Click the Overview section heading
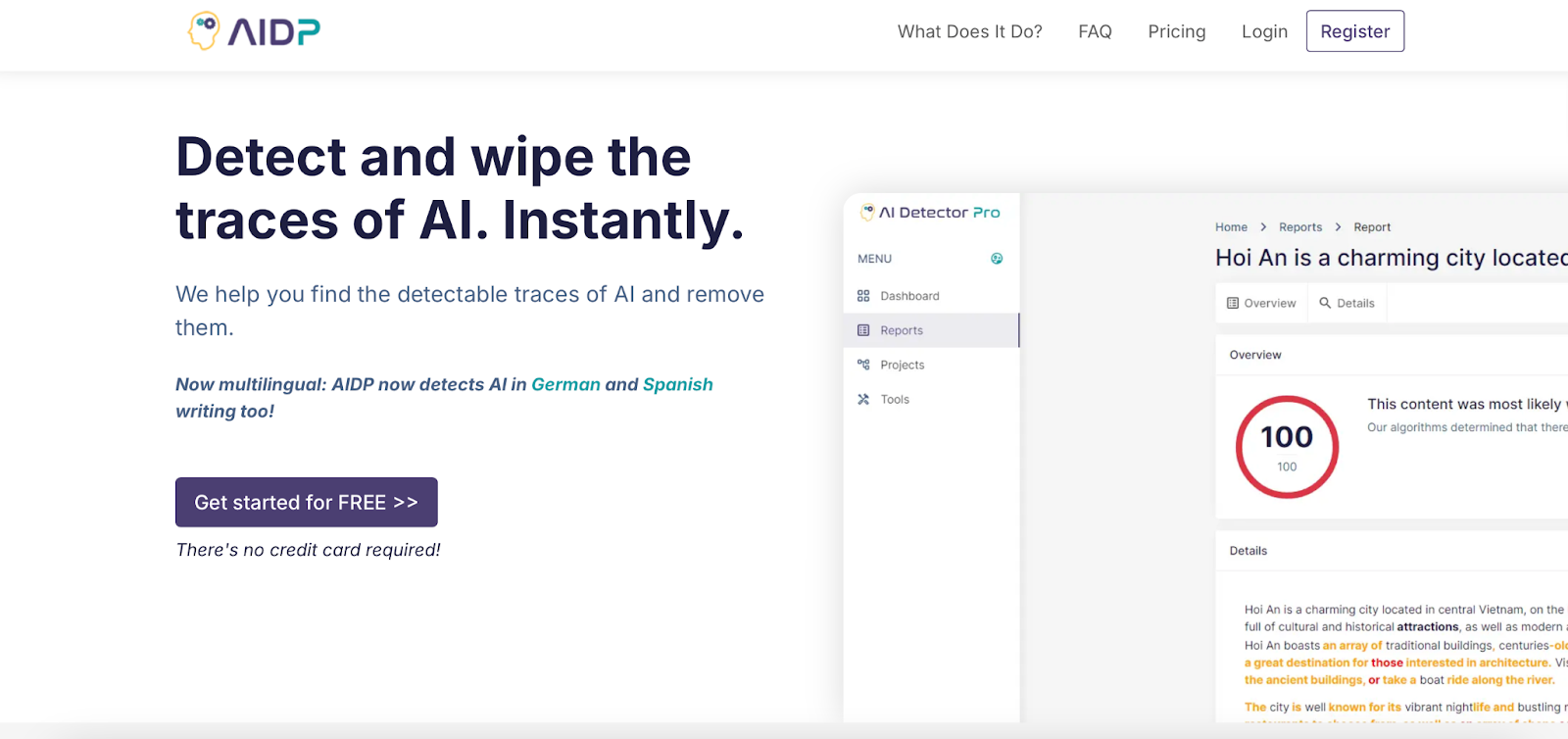1568x739 pixels. (1255, 355)
